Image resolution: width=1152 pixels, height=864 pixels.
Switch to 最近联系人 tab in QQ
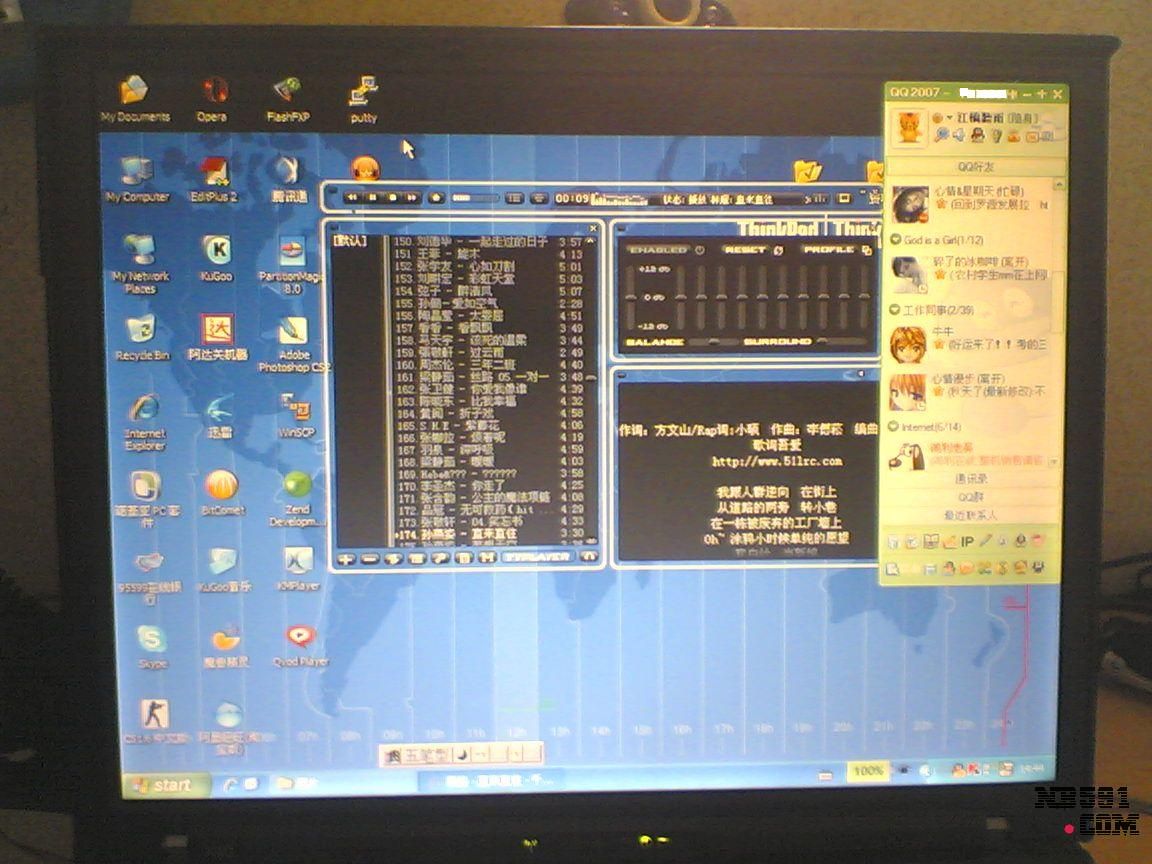tap(971, 516)
